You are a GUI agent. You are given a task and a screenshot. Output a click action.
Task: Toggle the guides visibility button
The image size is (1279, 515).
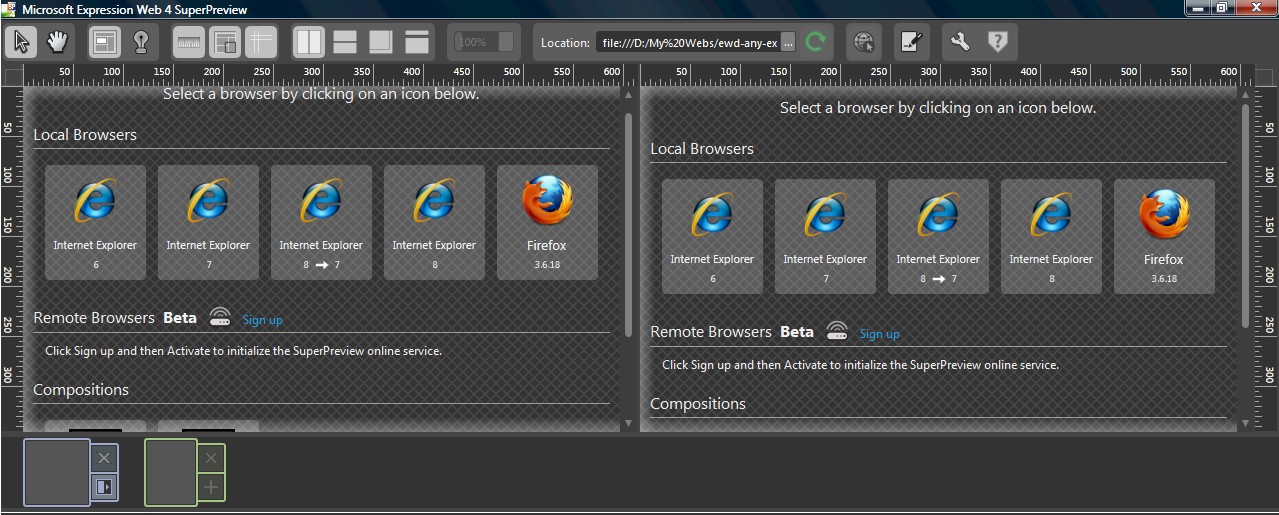point(261,42)
